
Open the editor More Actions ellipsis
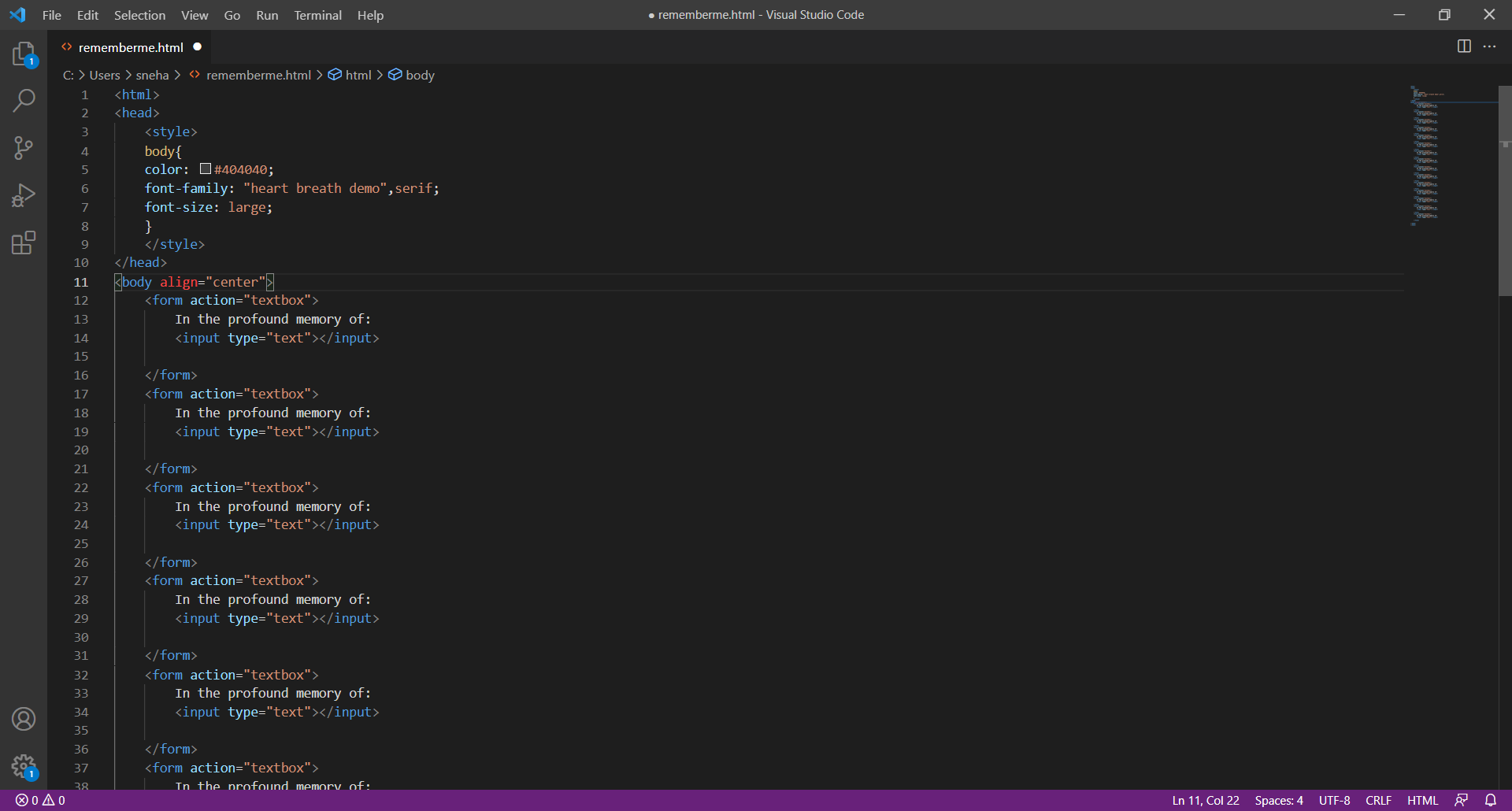[x=1489, y=46]
